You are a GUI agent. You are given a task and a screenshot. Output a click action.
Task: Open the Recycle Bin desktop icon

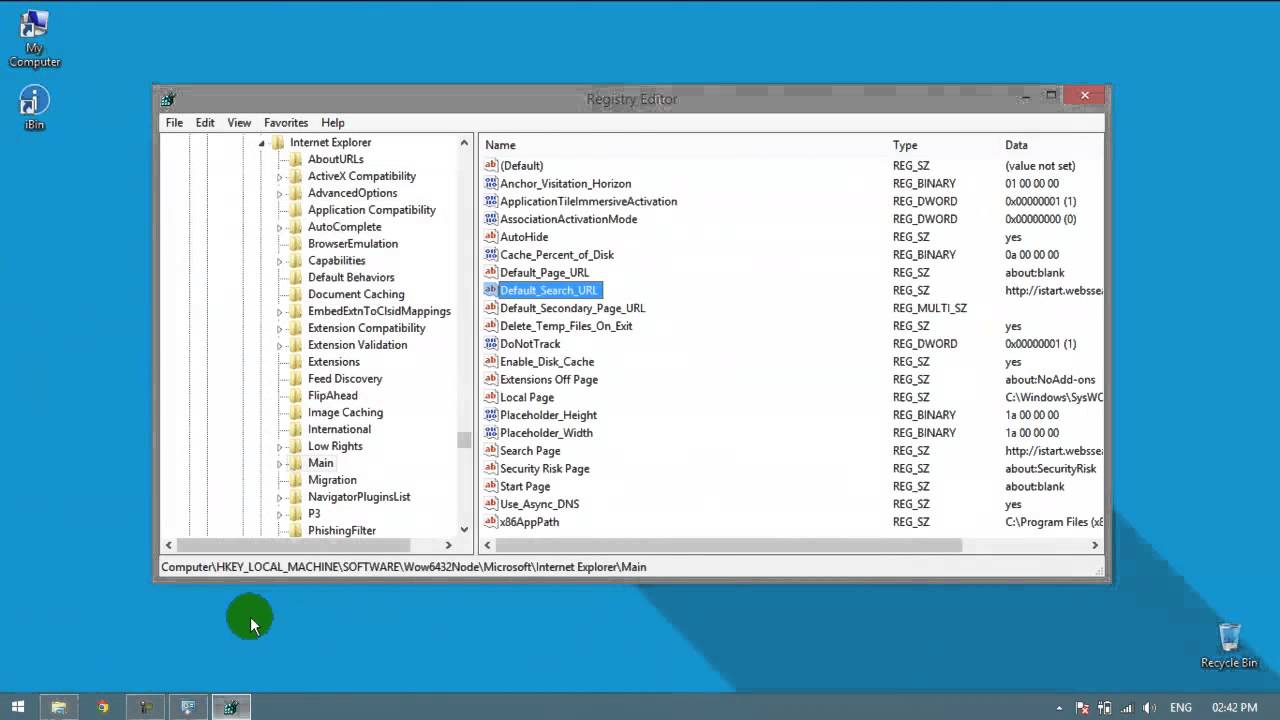pos(1229,646)
